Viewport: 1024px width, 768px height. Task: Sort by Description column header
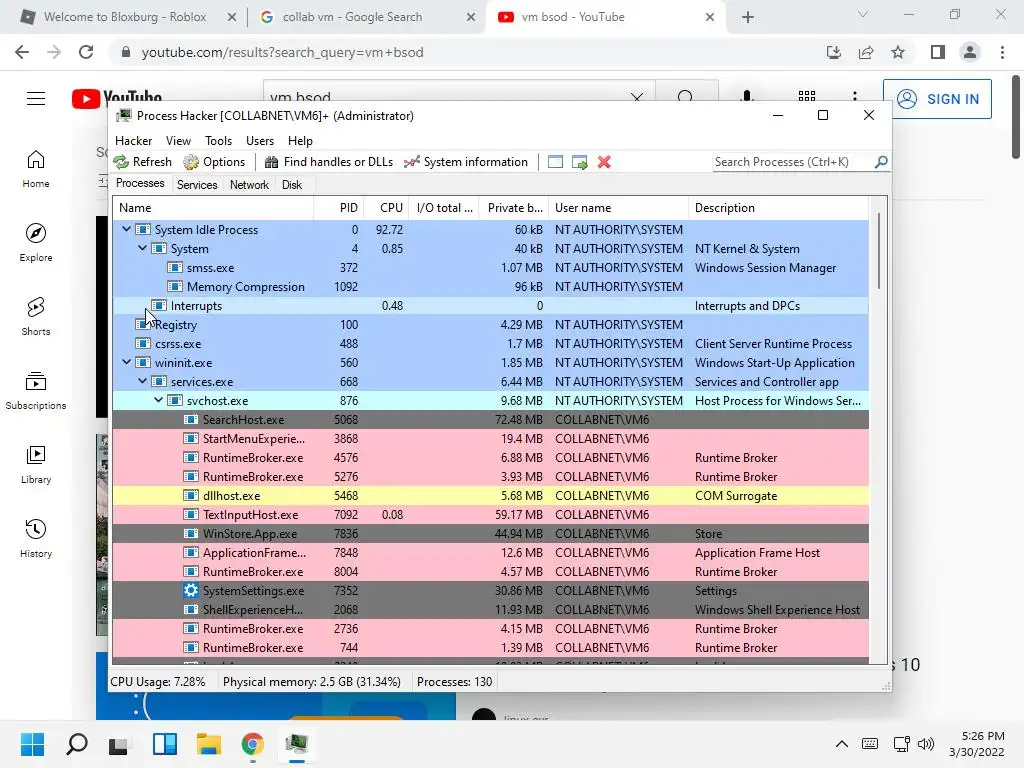click(778, 208)
